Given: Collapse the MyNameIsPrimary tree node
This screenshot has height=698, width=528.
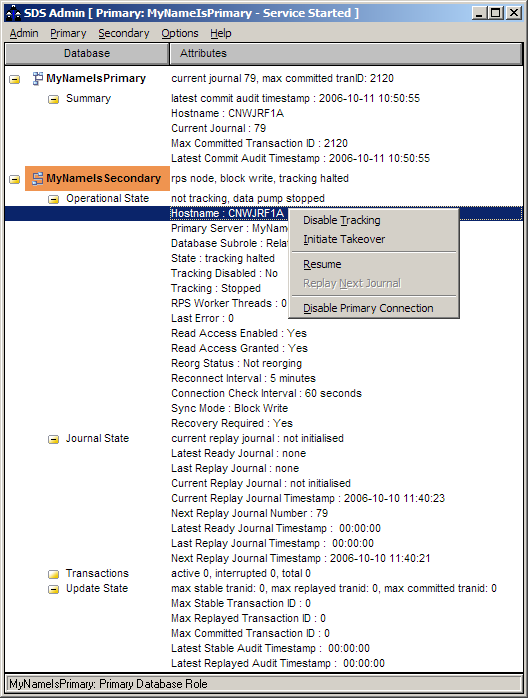Looking at the screenshot, I should (15, 79).
